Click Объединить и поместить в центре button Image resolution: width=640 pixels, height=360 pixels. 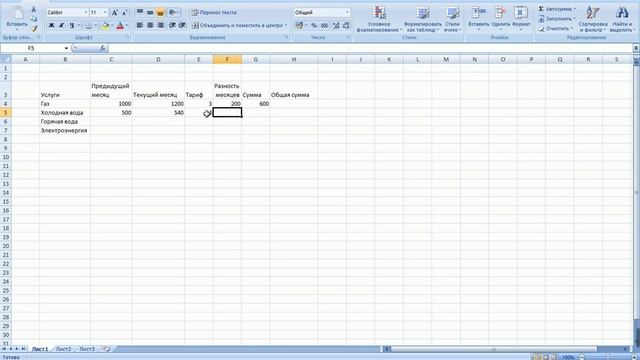tap(237, 25)
